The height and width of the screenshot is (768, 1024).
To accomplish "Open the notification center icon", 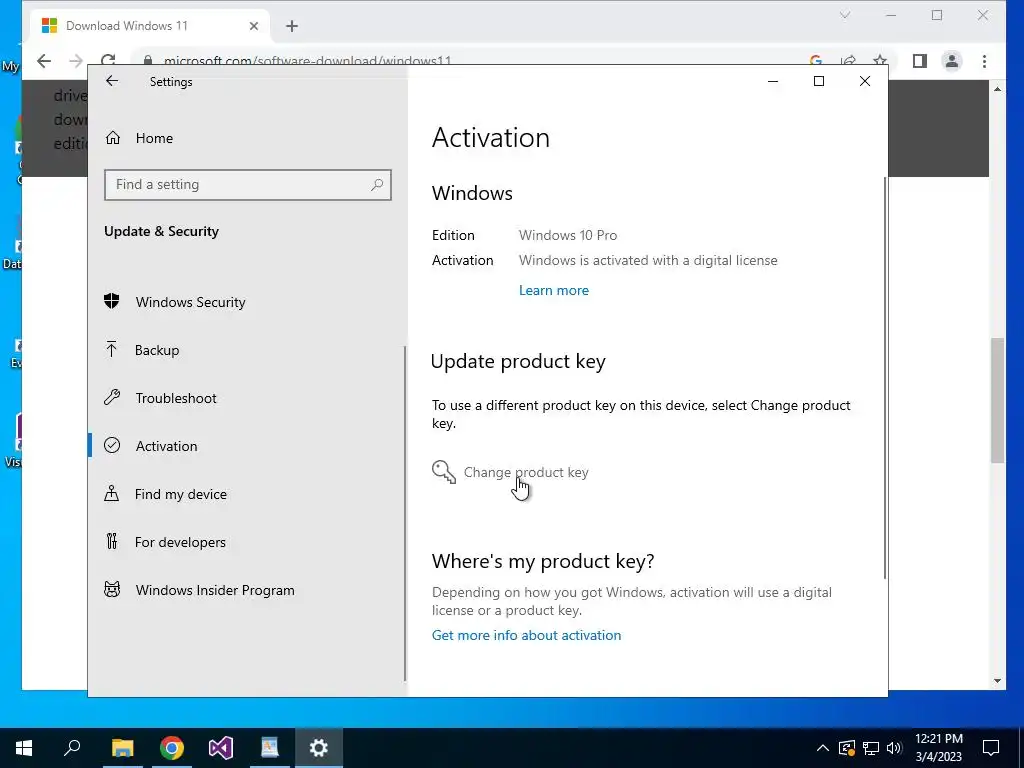I will (991, 748).
